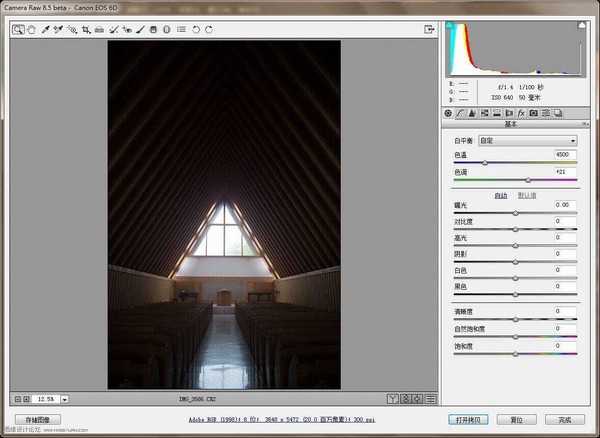Click the 自动 auto tone link
Image resolution: width=600 pixels, height=438 pixels.
click(x=501, y=195)
